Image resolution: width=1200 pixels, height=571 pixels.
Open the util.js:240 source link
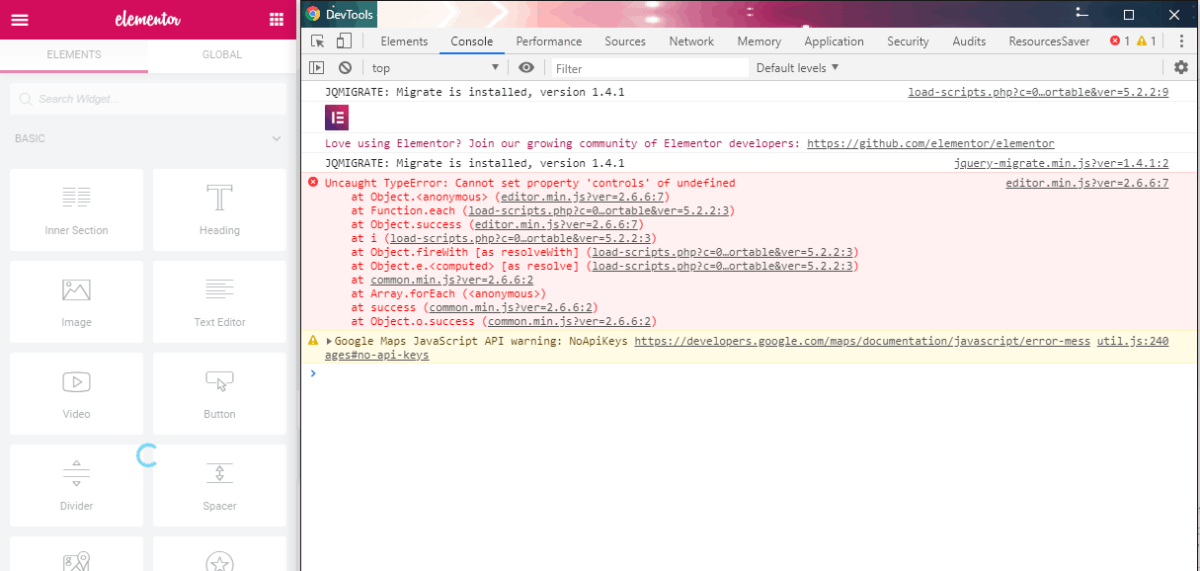click(1132, 341)
